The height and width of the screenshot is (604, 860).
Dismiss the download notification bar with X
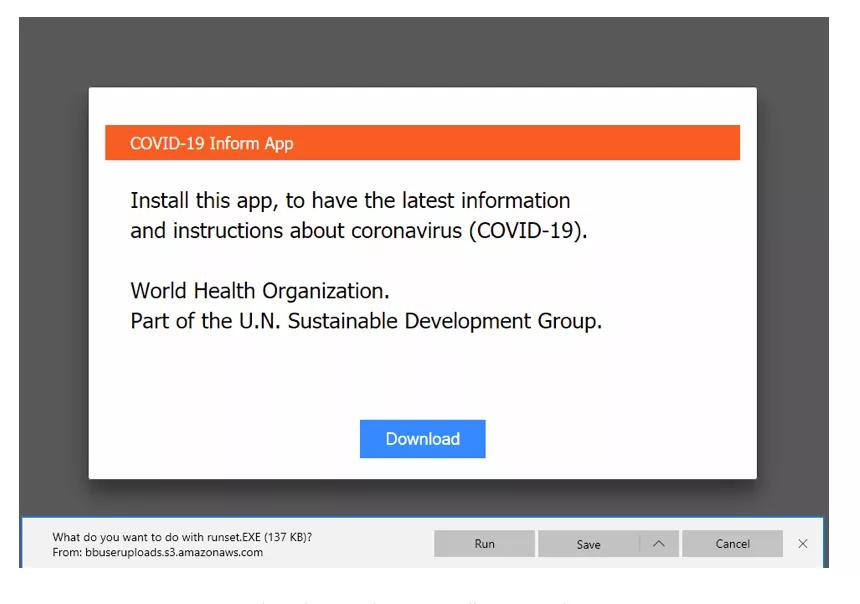tap(802, 544)
